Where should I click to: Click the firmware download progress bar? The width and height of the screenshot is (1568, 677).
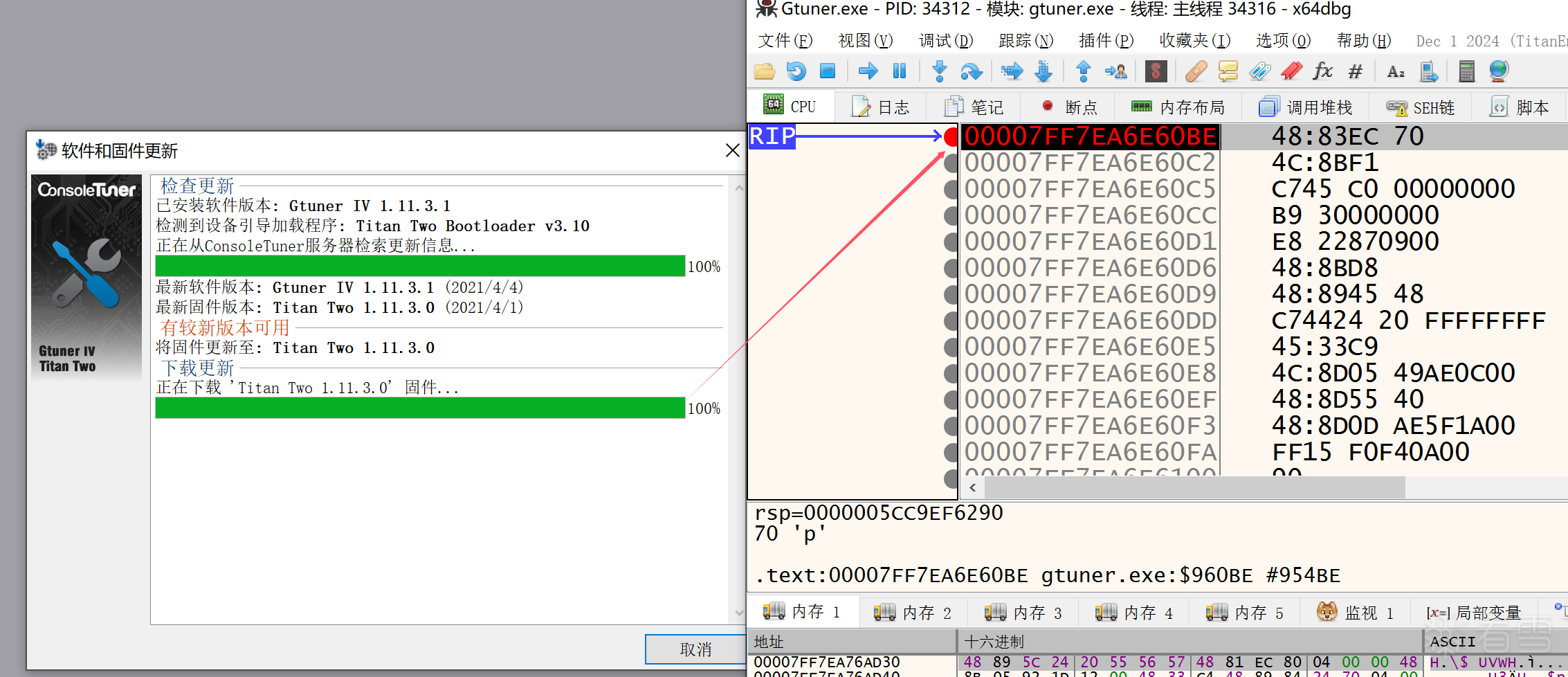tap(420, 408)
